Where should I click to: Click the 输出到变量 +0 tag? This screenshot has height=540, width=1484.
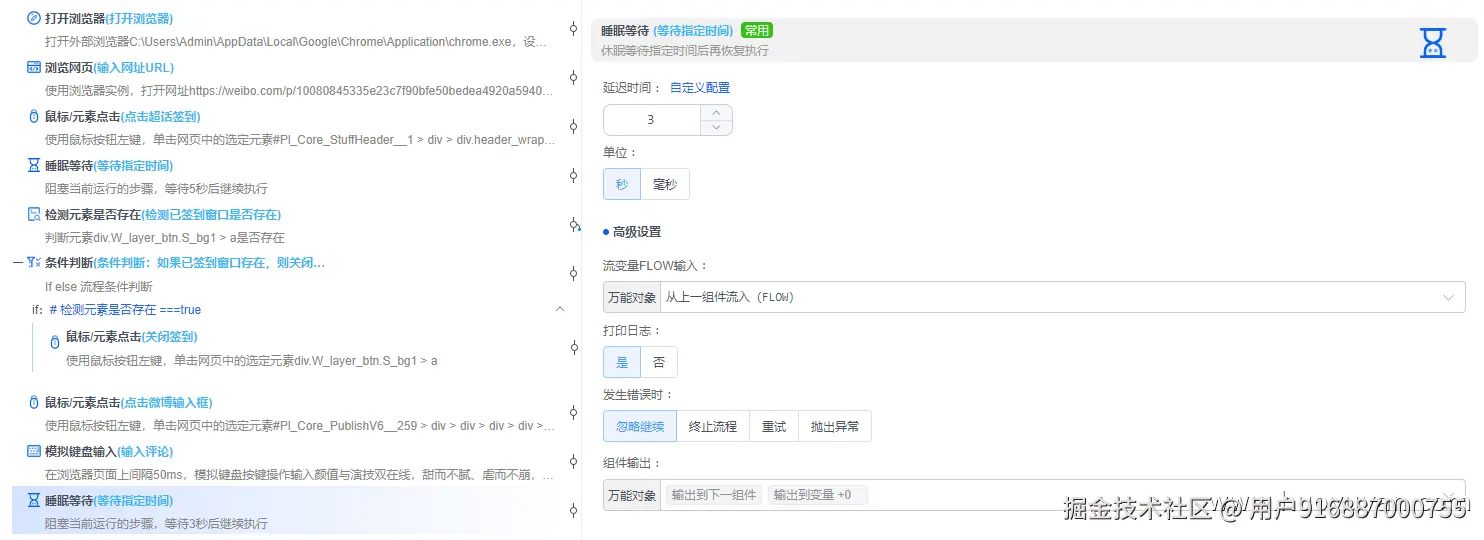coord(818,495)
